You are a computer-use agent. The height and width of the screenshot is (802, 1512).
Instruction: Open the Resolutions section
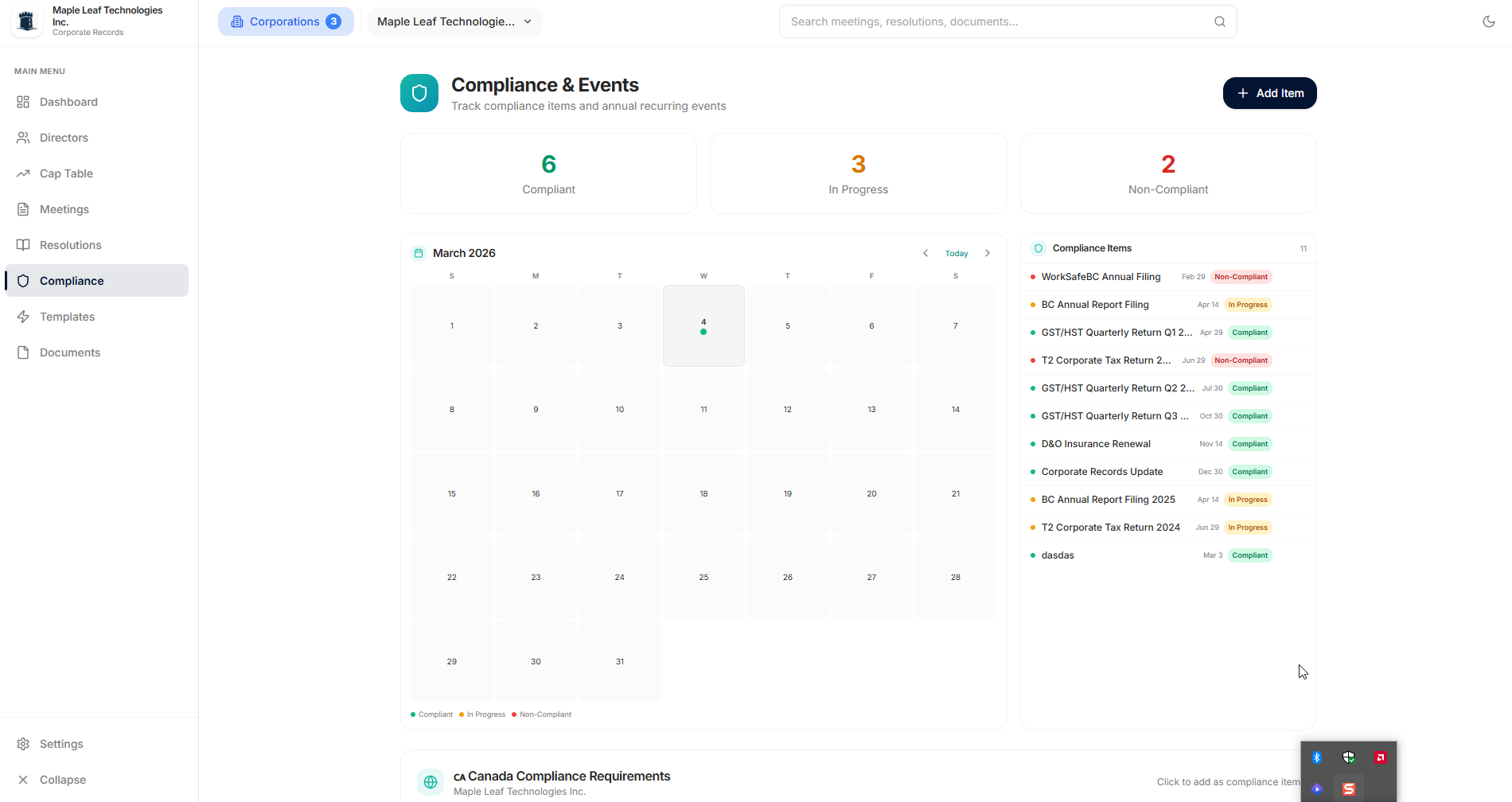(x=96, y=245)
